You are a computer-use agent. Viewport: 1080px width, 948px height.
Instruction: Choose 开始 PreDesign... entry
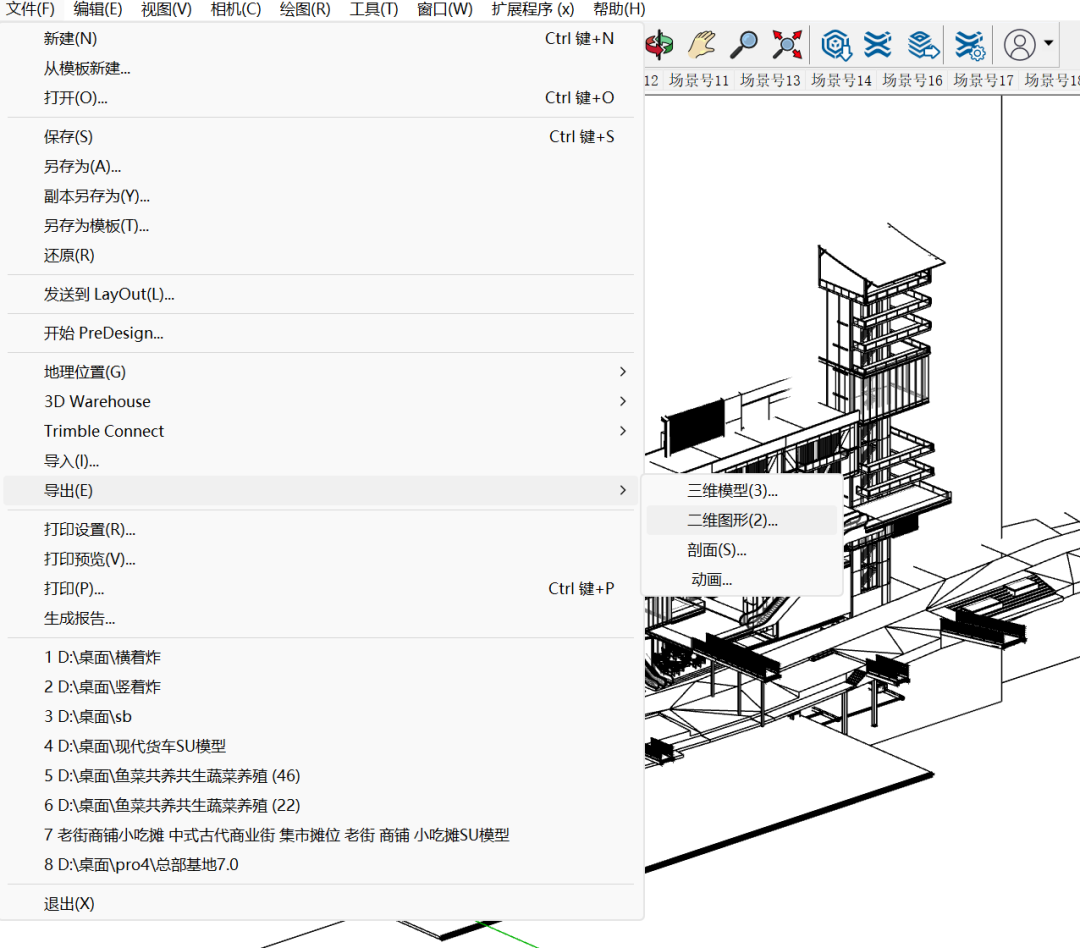[x=320, y=333]
